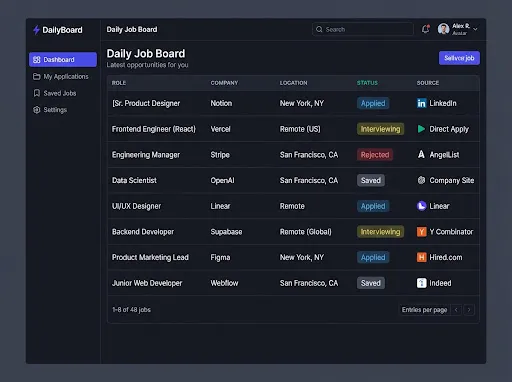Viewport: 512px width, 382px height.
Task: Click the Stripe company cell
Action: pyautogui.click(x=220, y=155)
